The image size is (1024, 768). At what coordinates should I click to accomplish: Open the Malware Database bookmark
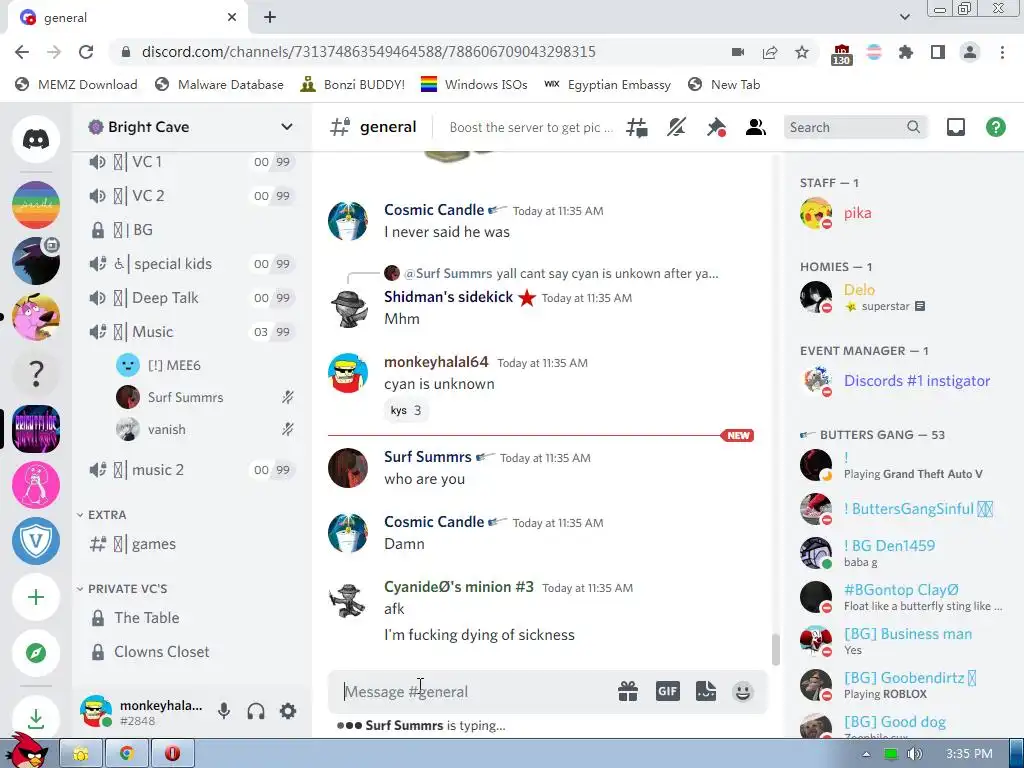click(219, 84)
